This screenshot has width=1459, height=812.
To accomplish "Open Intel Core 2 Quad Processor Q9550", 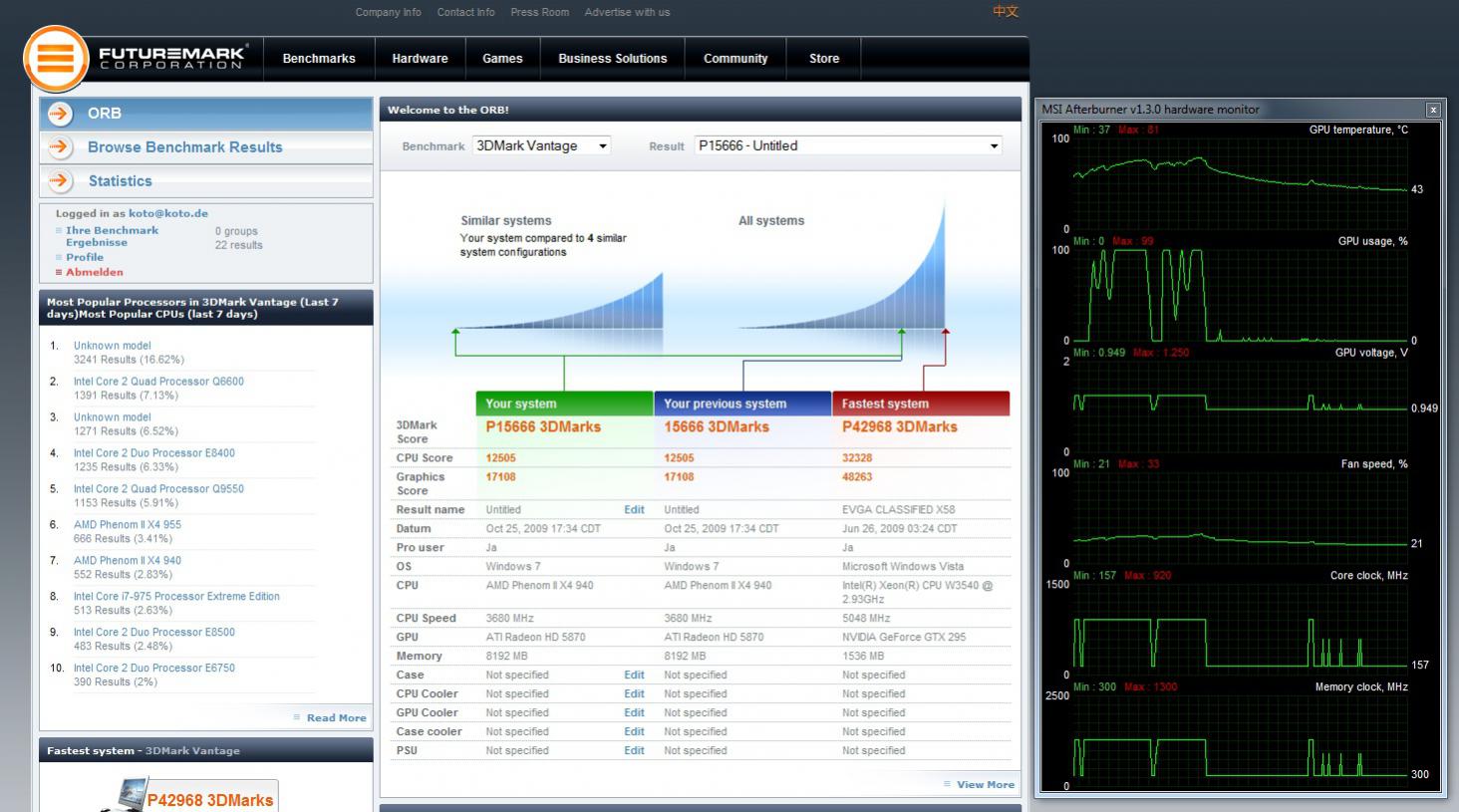I will [x=158, y=489].
